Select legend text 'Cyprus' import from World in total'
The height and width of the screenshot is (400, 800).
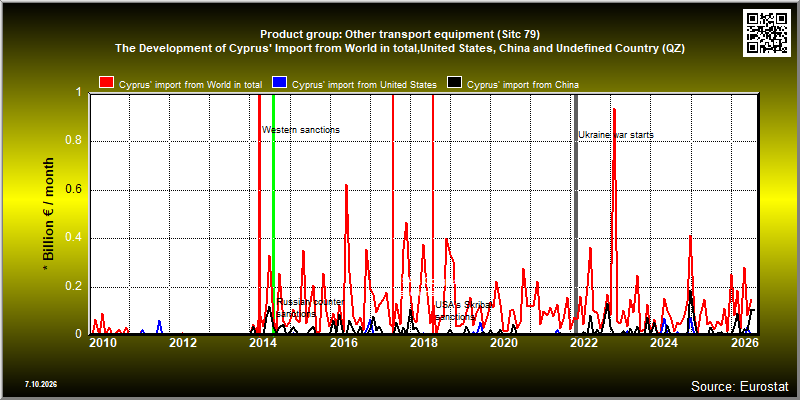click(x=190, y=85)
